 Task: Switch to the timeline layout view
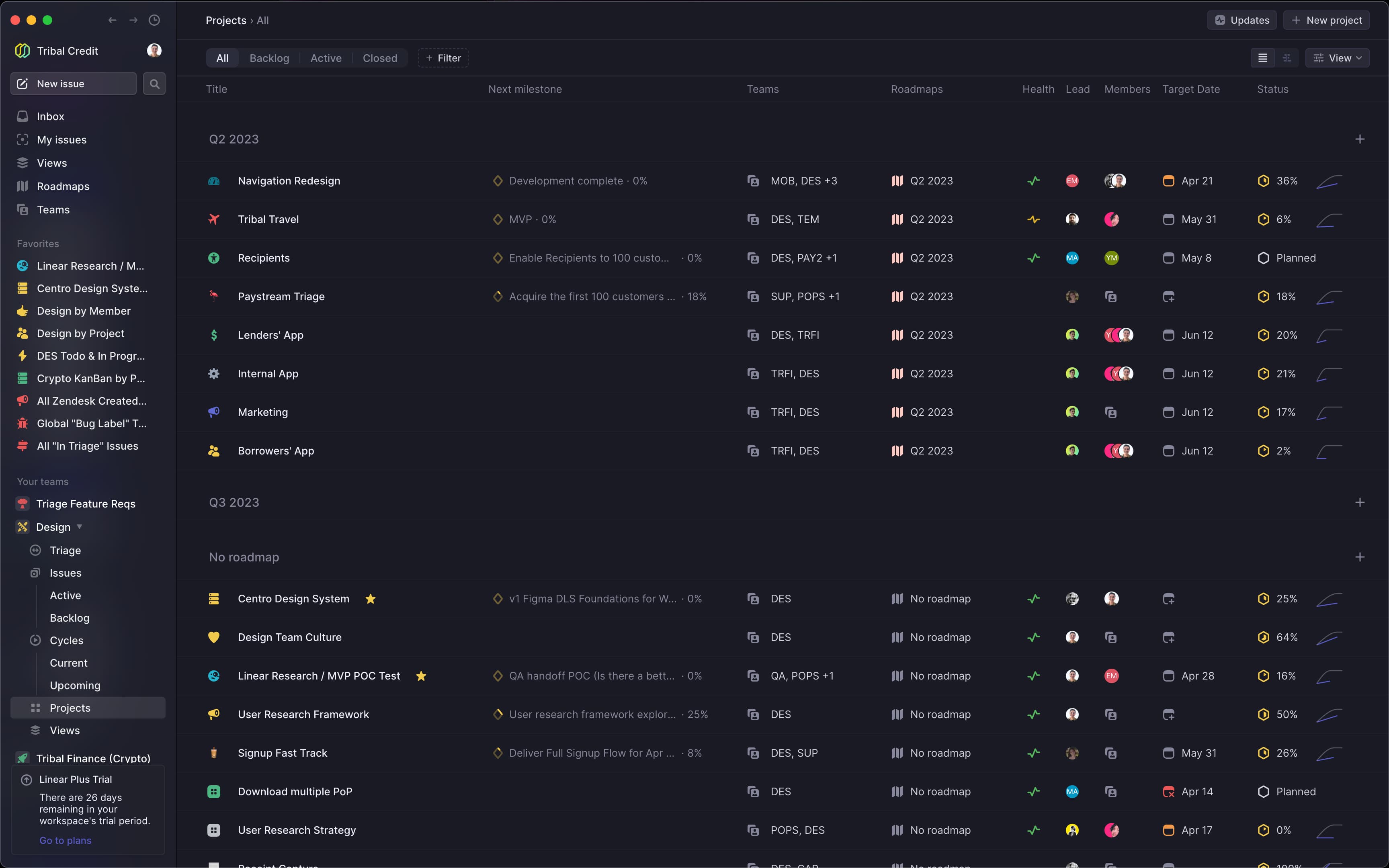[1286, 58]
